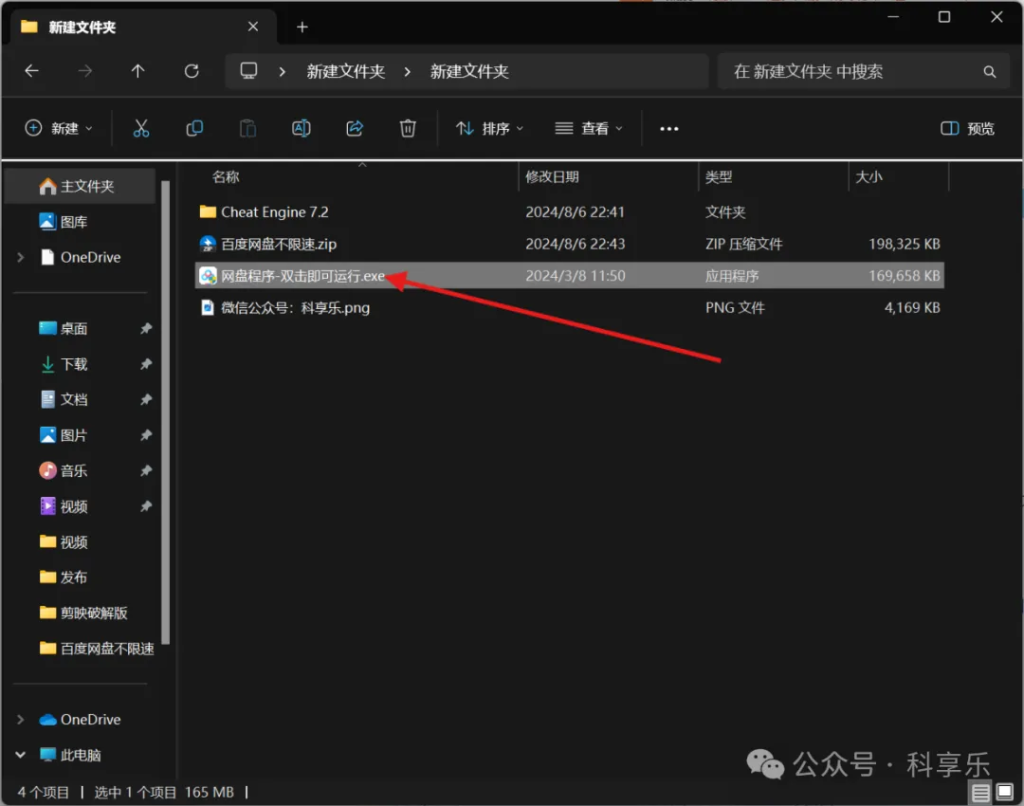
Task: Close the 新建文件夹 tab
Action: [253, 27]
